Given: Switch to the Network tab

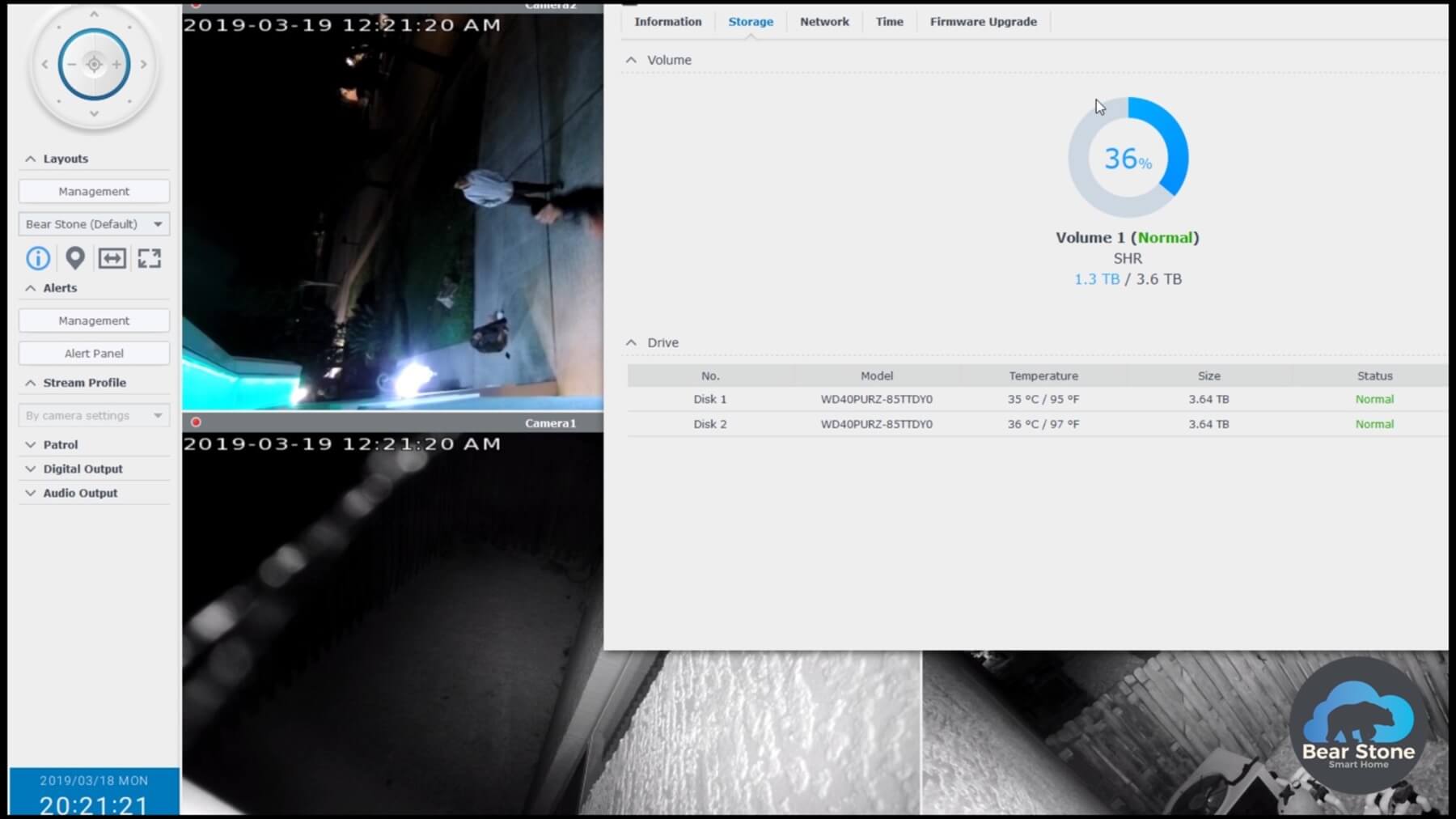Looking at the screenshot, I should [823, 21].
